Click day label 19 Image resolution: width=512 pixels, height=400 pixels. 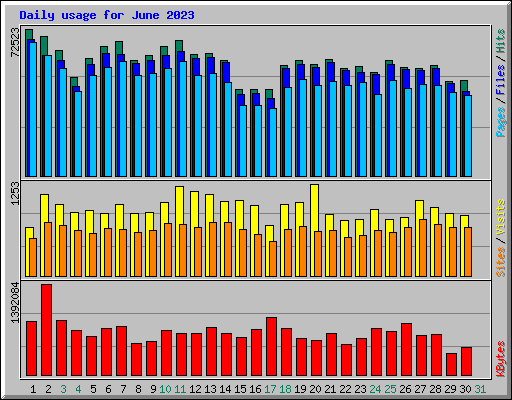pos(300,389)
